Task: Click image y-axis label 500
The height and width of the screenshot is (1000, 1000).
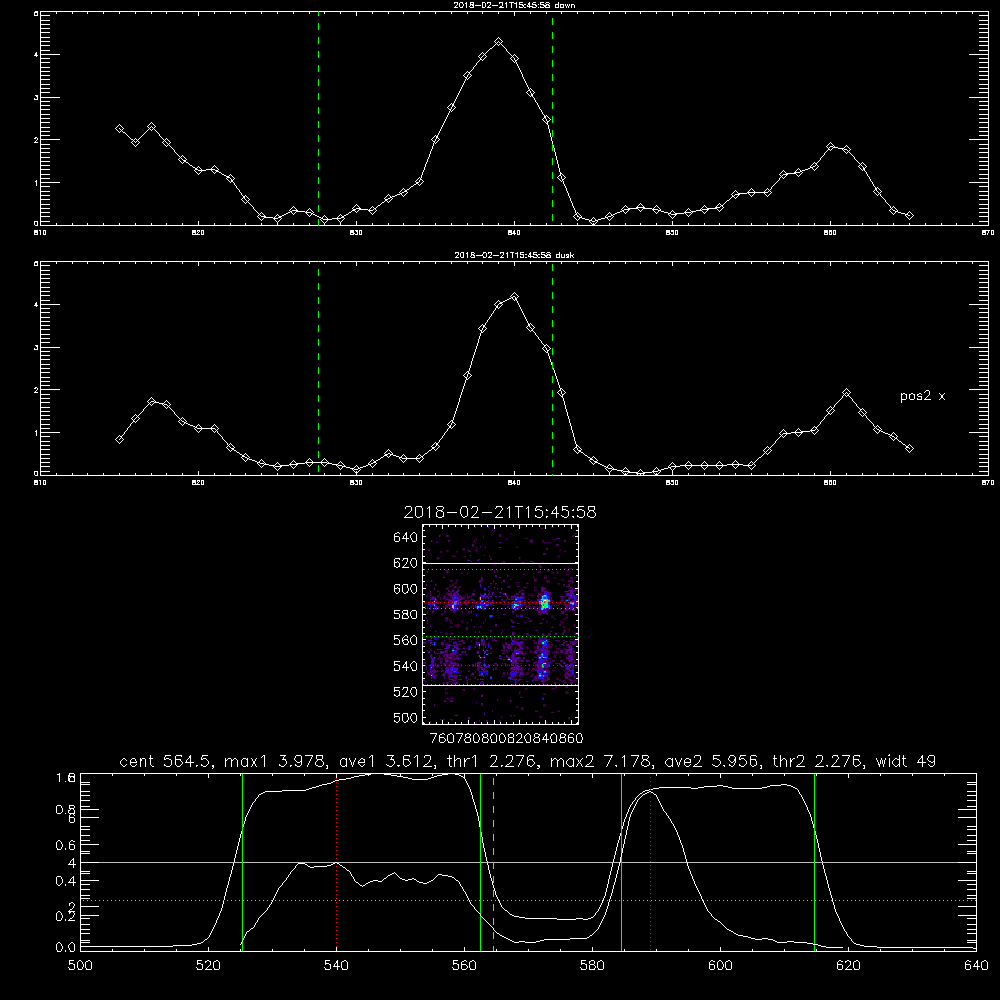Action: point(406,717)
